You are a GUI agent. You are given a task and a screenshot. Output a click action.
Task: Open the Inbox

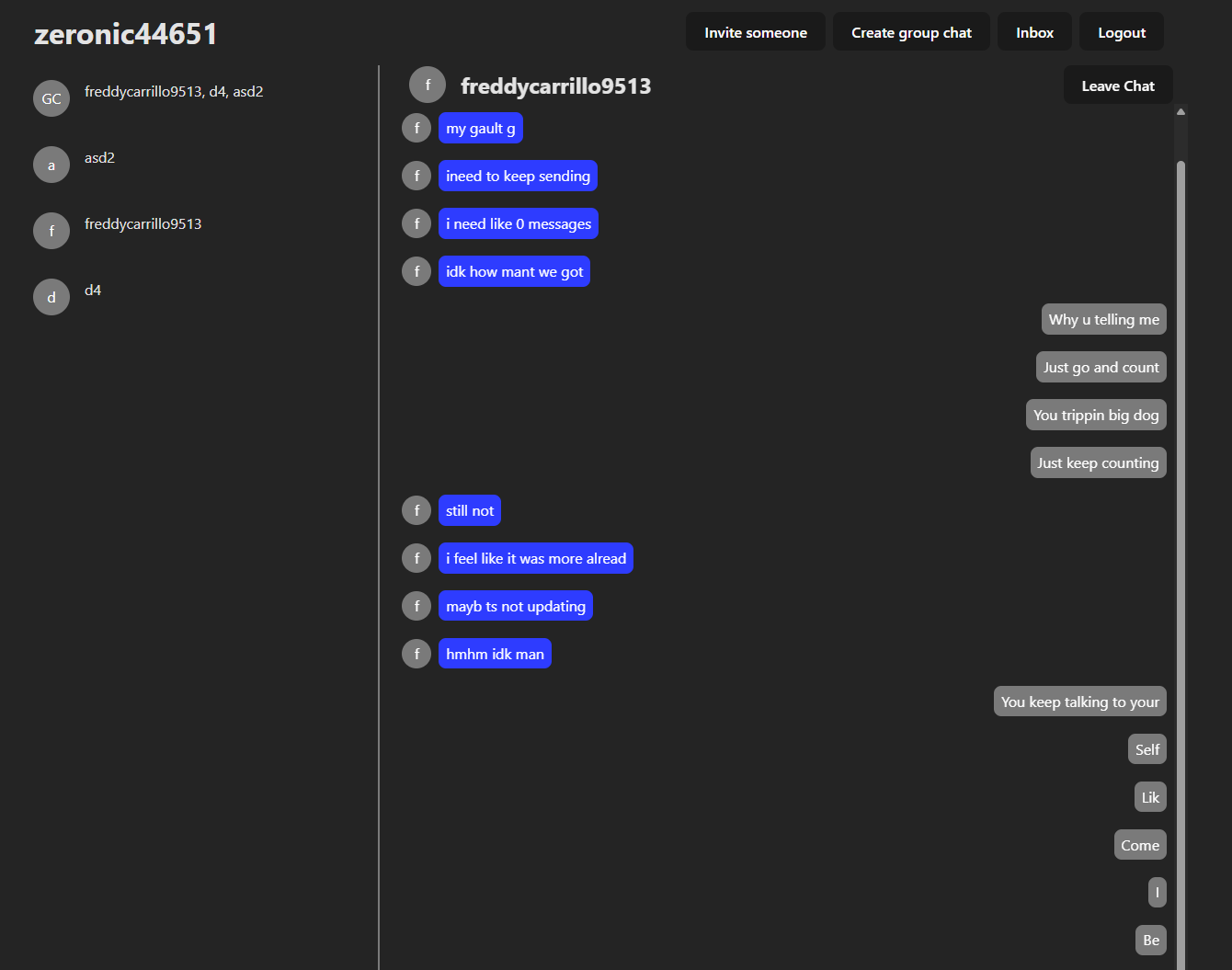tap(1034, 32)
